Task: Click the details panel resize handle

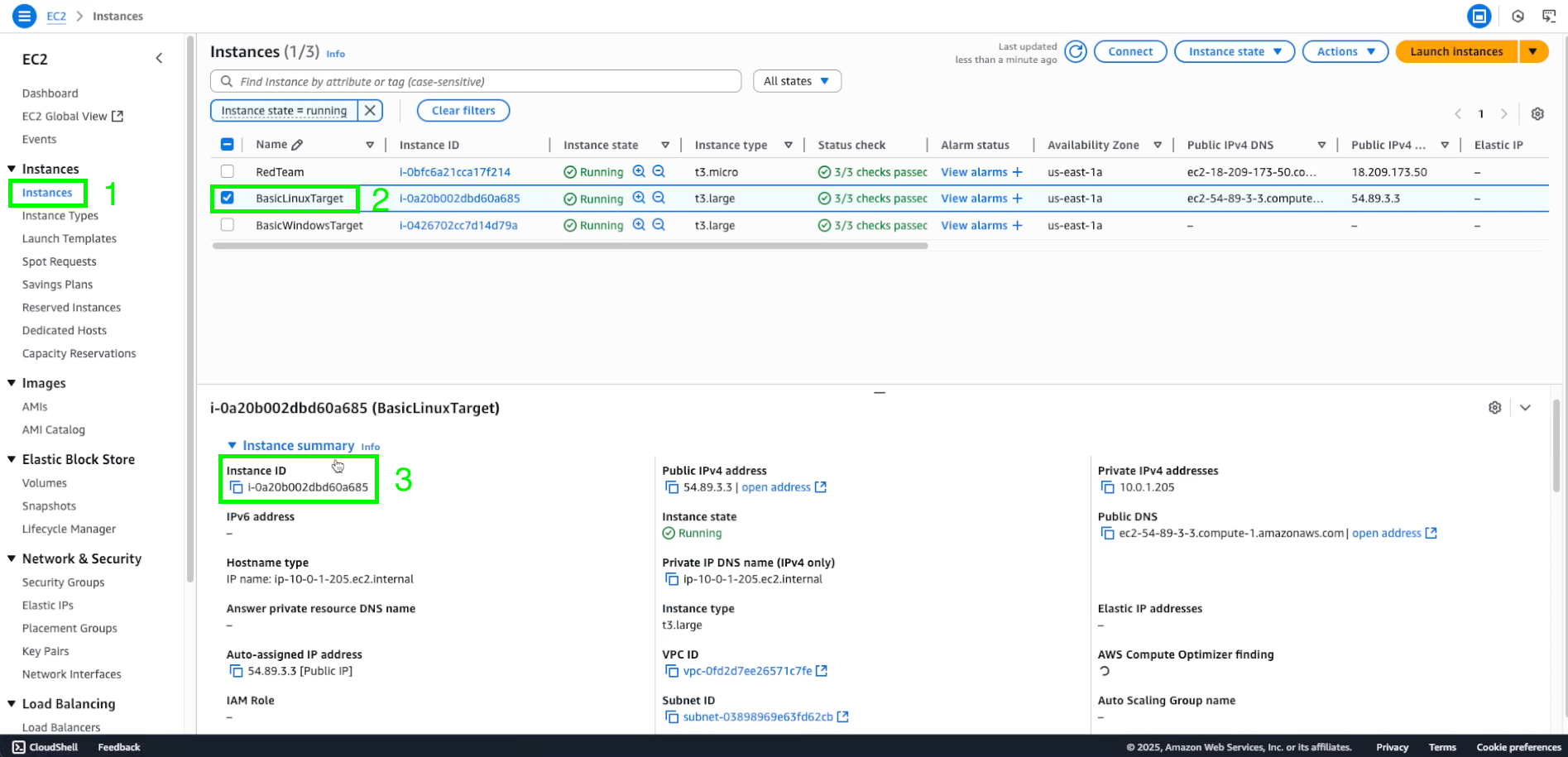Action: tap(880, 392)
